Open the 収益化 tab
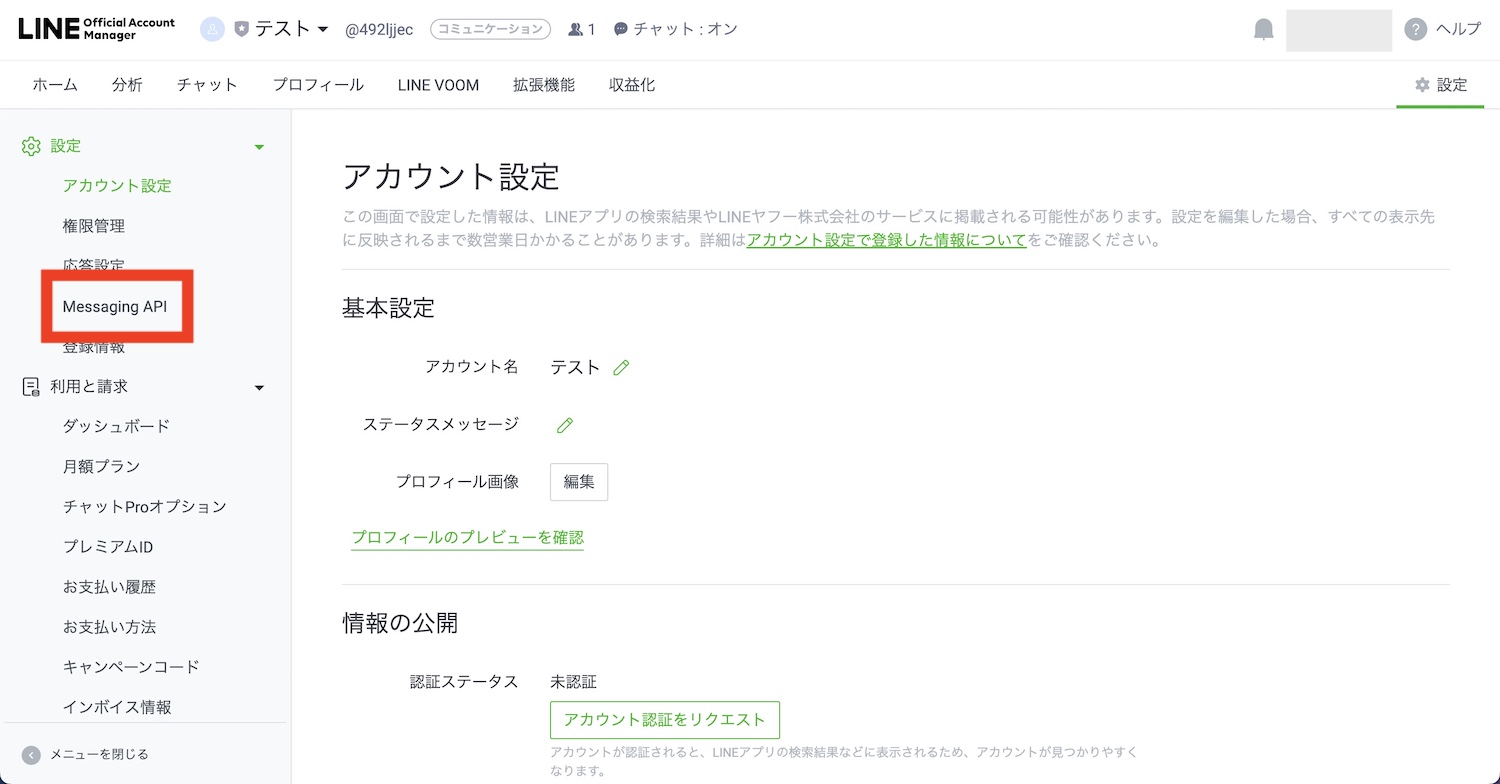The height and width of the screenshot is (784, 1500). click(x=632, y=85)
